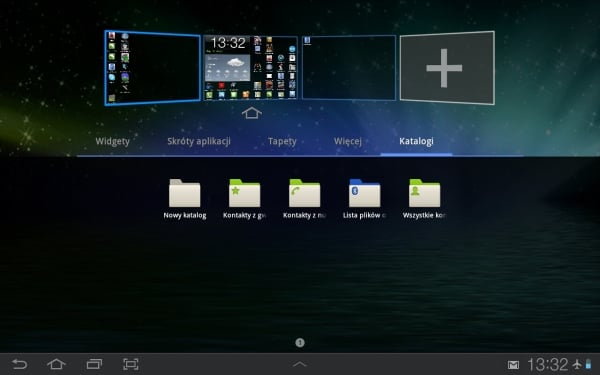The height and width of the screenshot is (375, 600).
Task: Select the Więcej tab
Action: click(x=348, y=141)
